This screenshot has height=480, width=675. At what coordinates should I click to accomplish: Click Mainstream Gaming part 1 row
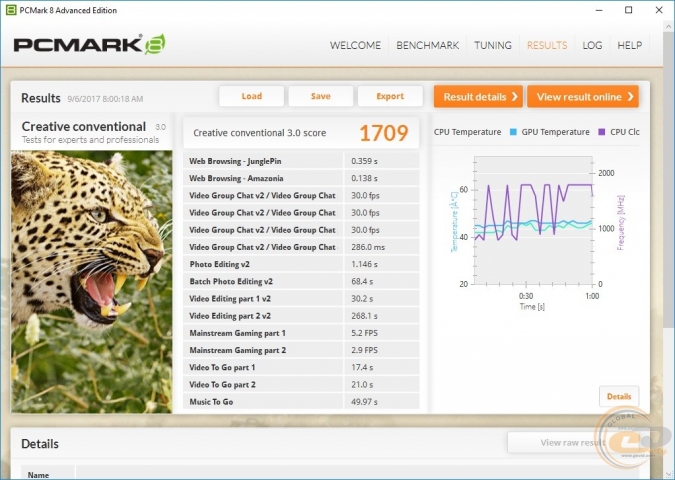pos(301,333)
